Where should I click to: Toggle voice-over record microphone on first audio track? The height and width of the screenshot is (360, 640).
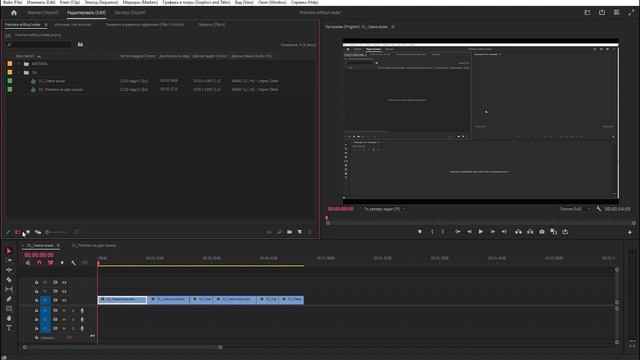click(82, 311)
